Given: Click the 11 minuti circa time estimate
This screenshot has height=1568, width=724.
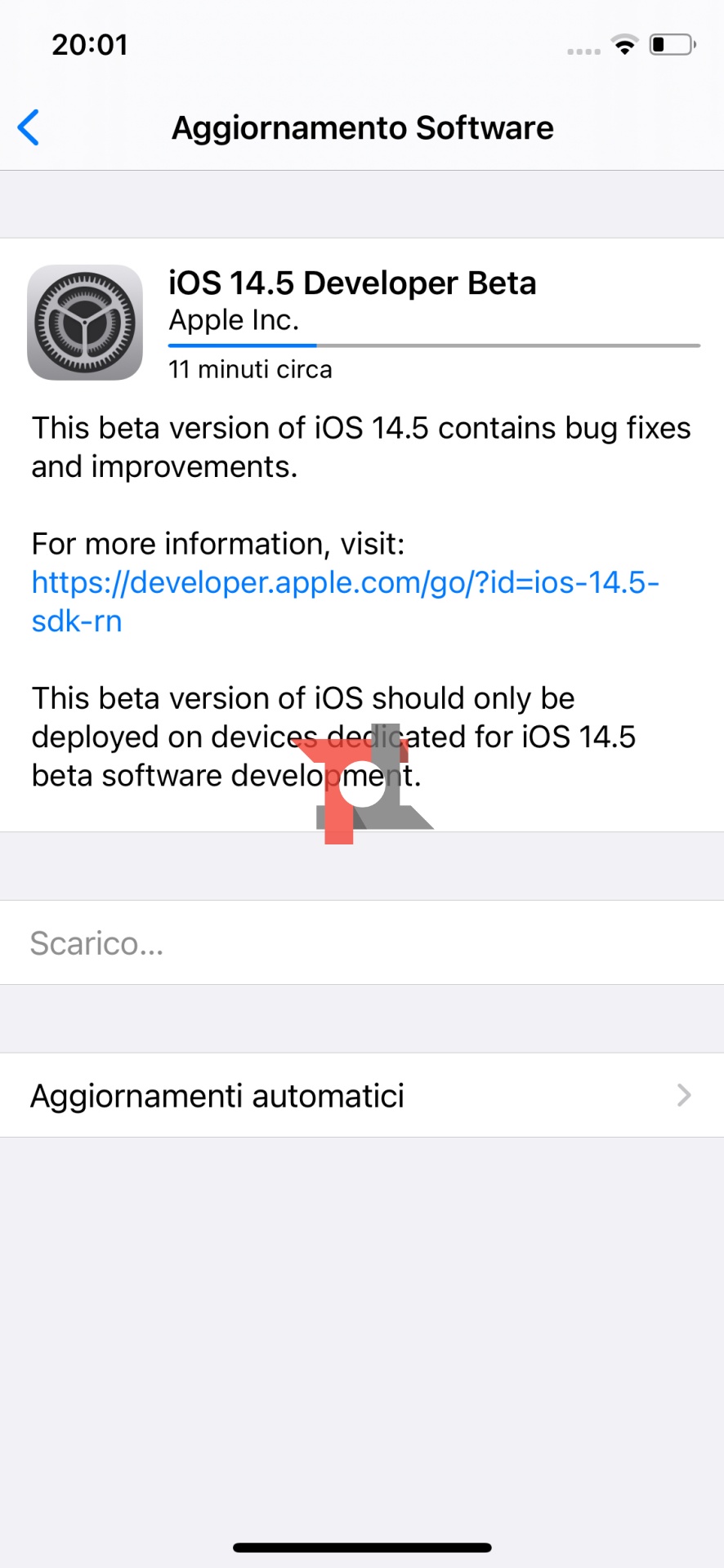Looking at the screenshot, I should 250,369.
